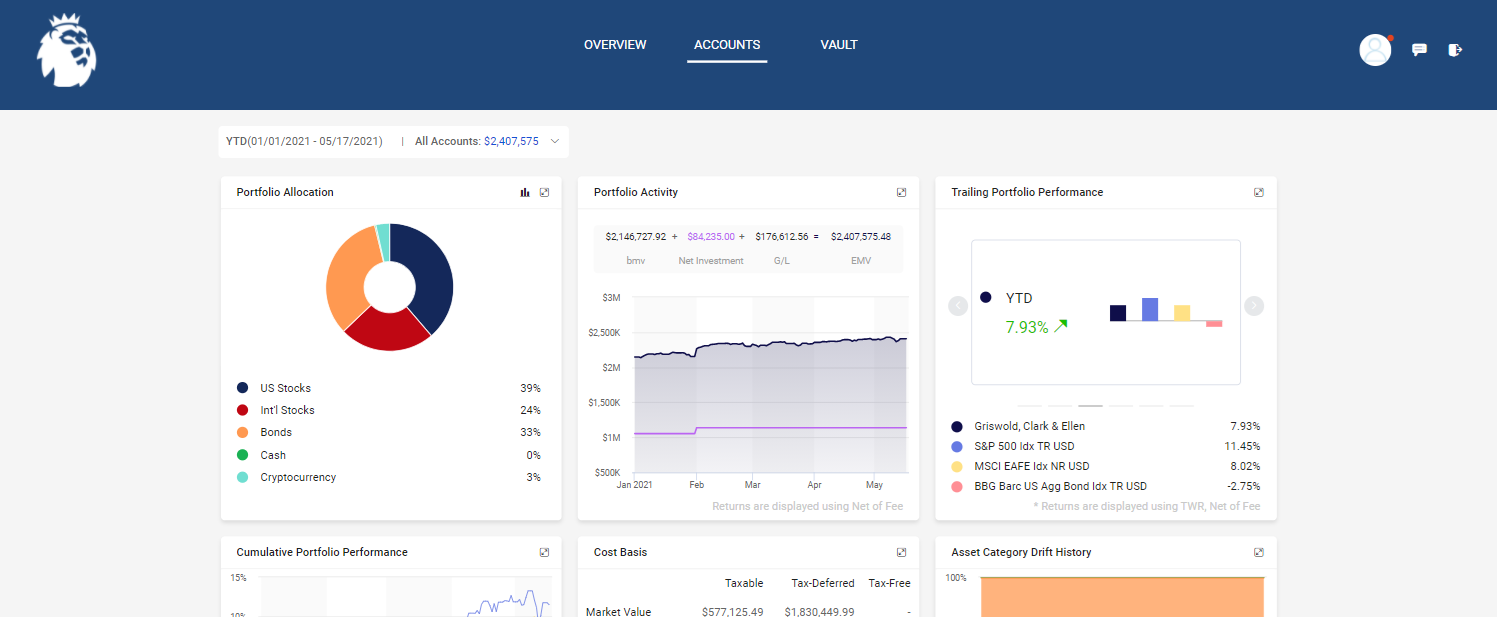Screen dimensions: 1497x621
Task: Toggle US Stocks in the allocation legend
Action: pos(284,388)
